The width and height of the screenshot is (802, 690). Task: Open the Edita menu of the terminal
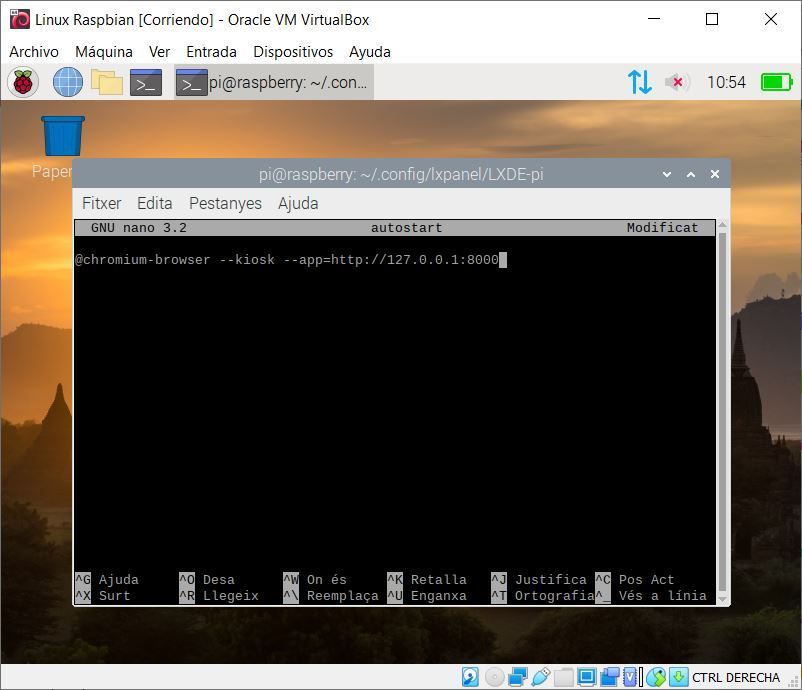[x=154, y=204]
